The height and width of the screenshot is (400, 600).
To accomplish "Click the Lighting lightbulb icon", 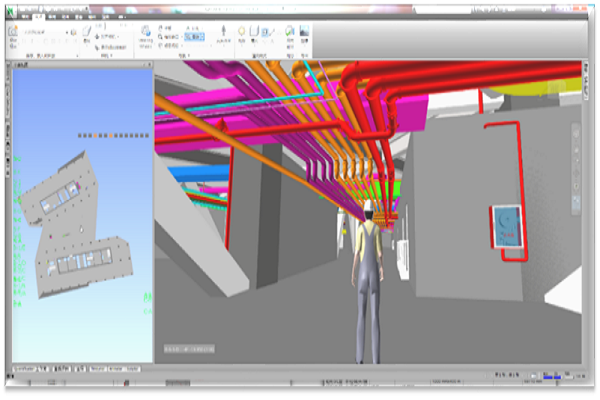I will pyautogui.click(x=242, y=33).
